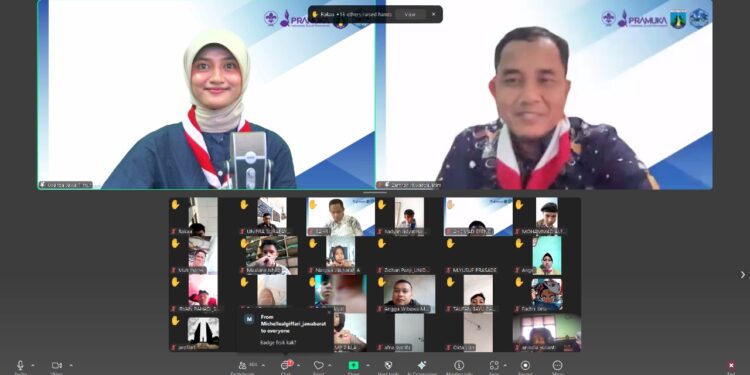Click hand icon in raised hands banner
Viewport: 750px width, 375px height.
315,14
